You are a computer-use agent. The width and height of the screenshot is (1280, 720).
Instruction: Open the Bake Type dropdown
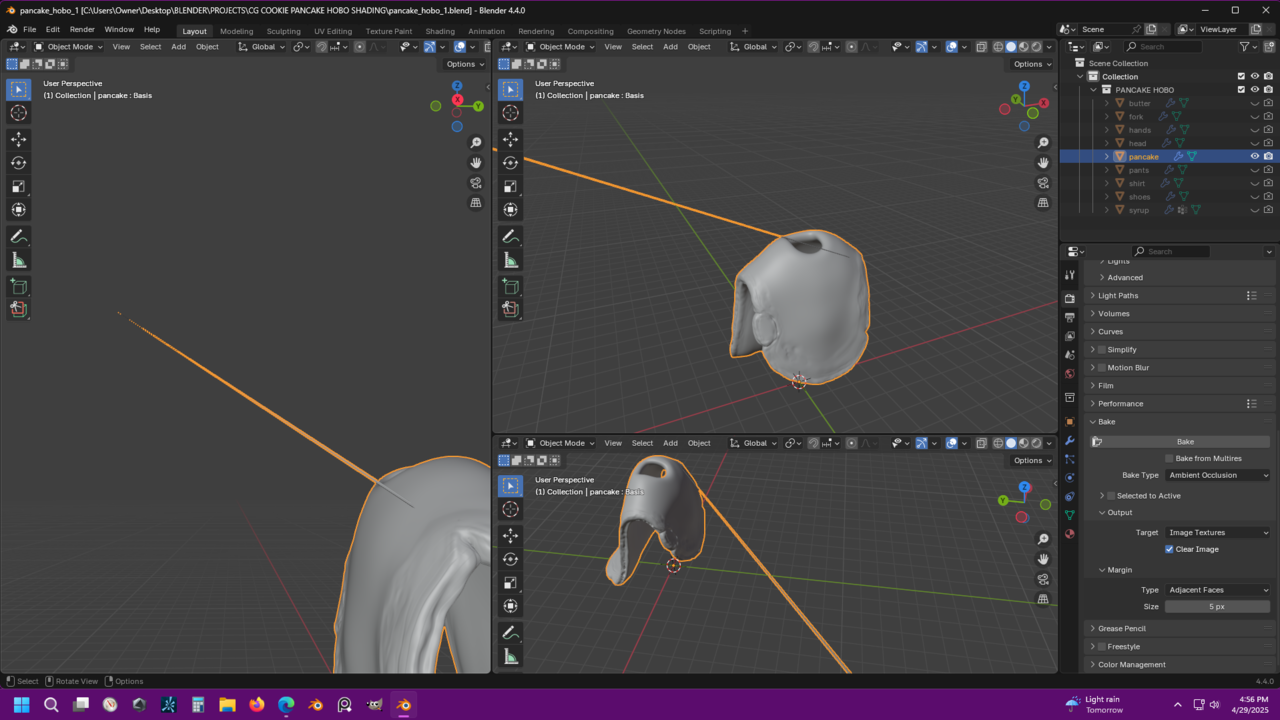(x=1217, y=475)
